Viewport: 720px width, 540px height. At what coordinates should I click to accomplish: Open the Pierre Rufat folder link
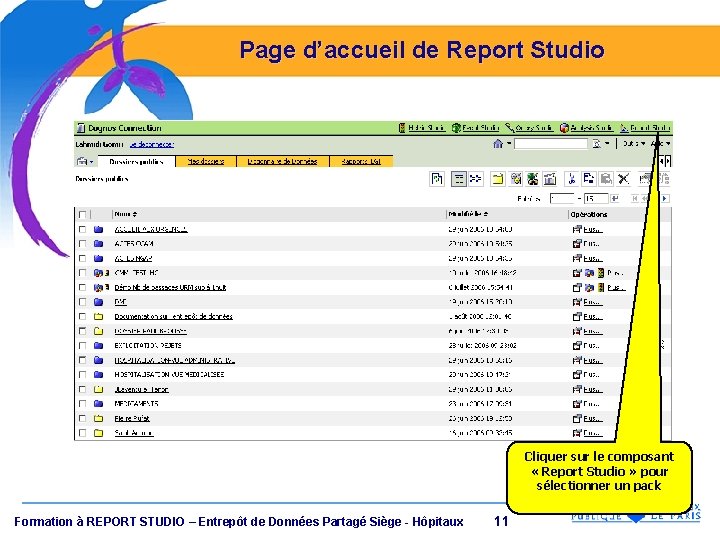point(132,418)
